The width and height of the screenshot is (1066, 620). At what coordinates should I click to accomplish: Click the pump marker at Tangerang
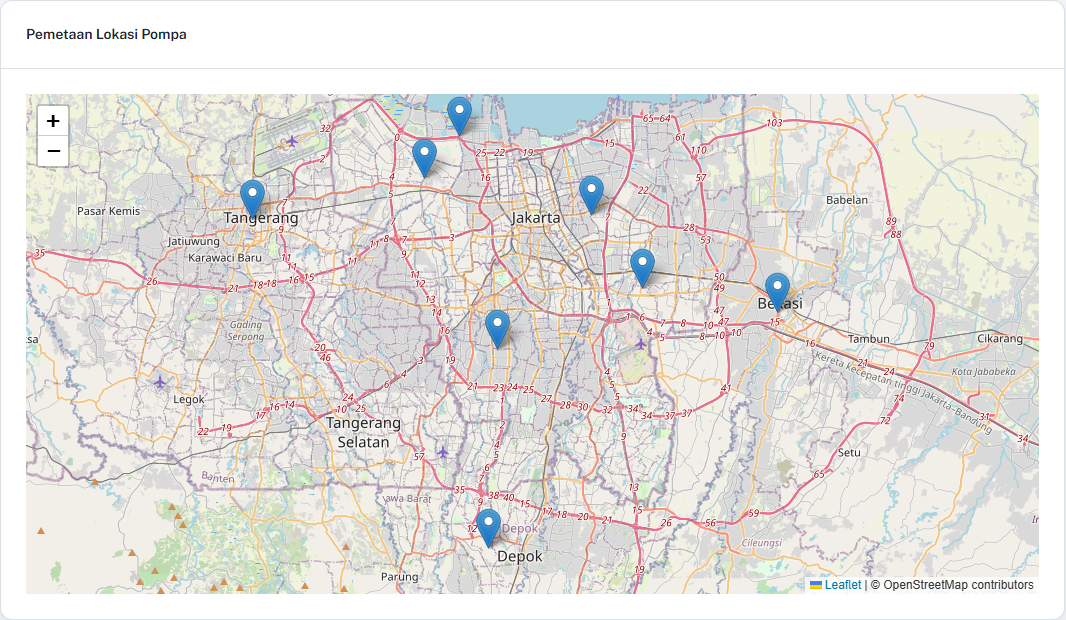pyautogui.click(x=253, y=197)
